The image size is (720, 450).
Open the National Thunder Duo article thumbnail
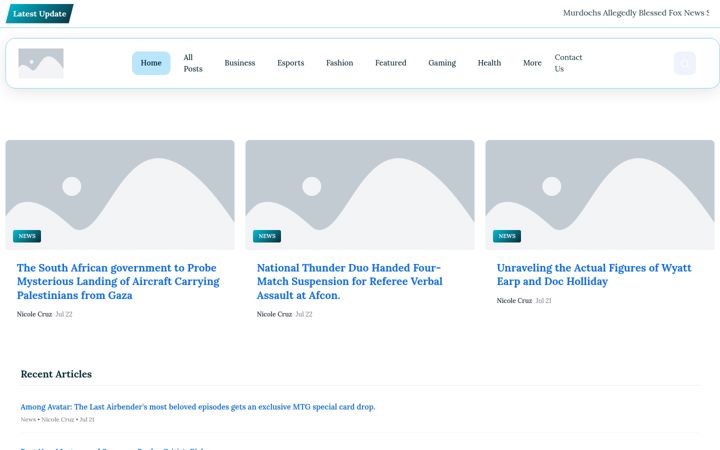click(360, 195)
